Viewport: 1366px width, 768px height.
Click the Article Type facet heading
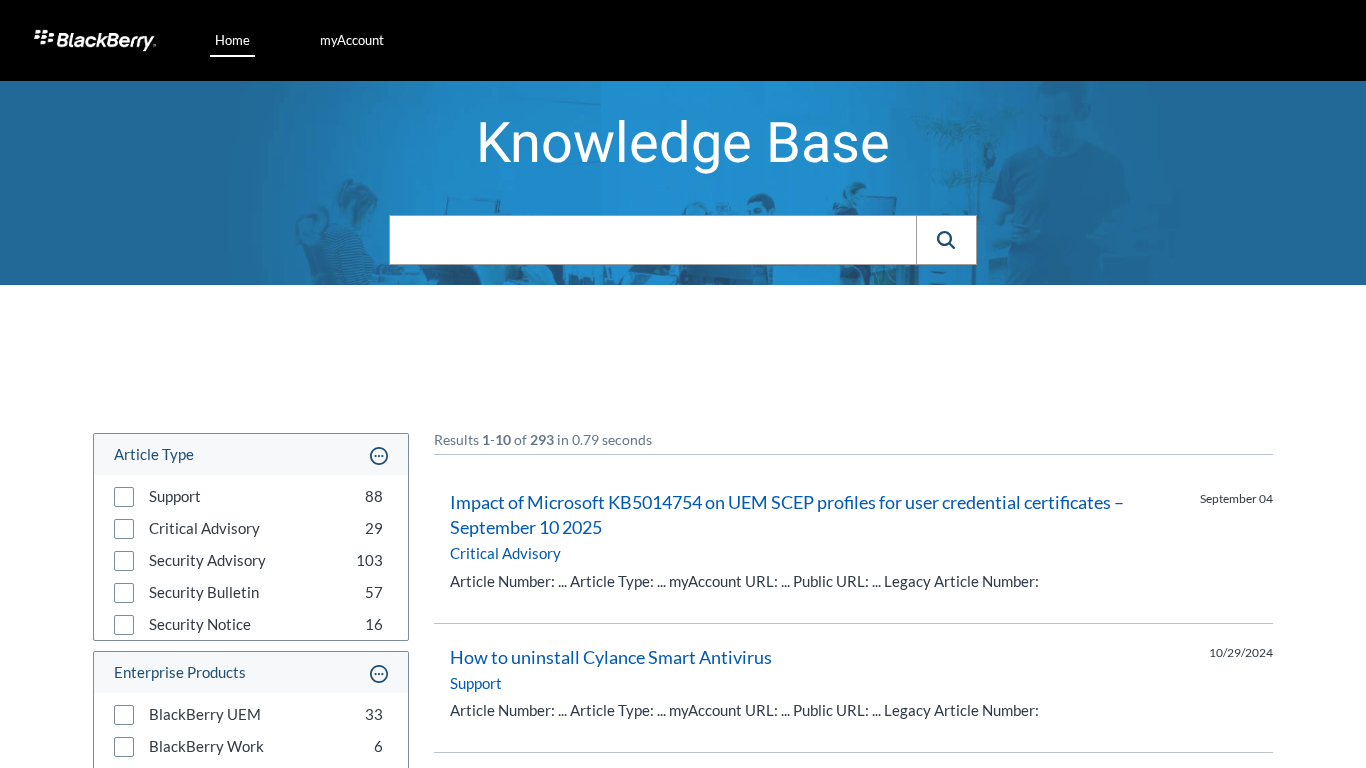[154, 455]
